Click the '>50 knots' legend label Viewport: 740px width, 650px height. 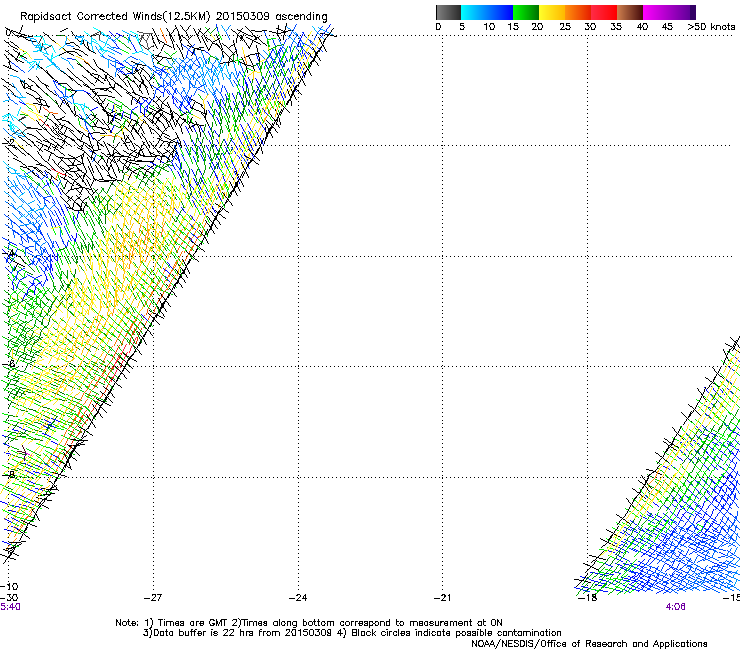coord(711,27)
